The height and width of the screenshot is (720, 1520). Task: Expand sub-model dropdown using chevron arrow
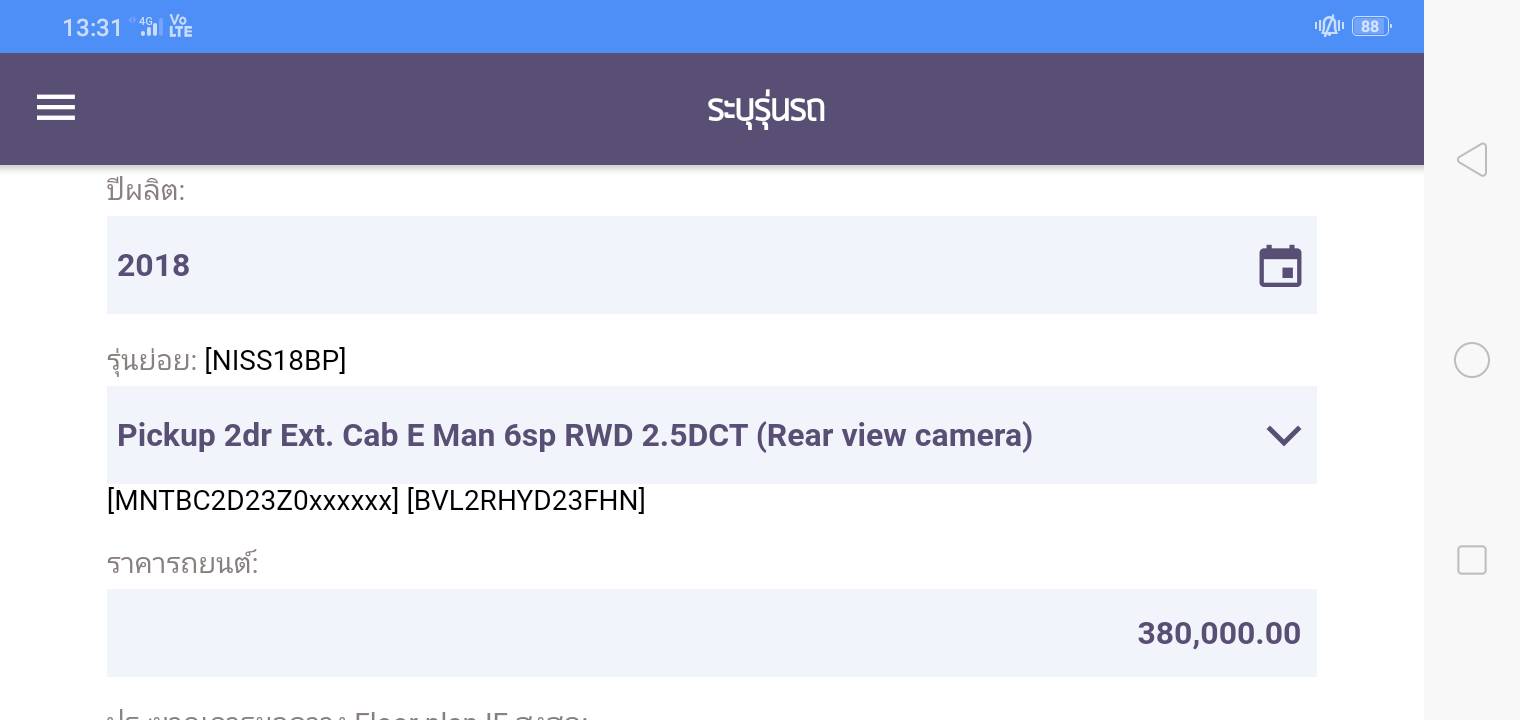[x=1284, y=436]
